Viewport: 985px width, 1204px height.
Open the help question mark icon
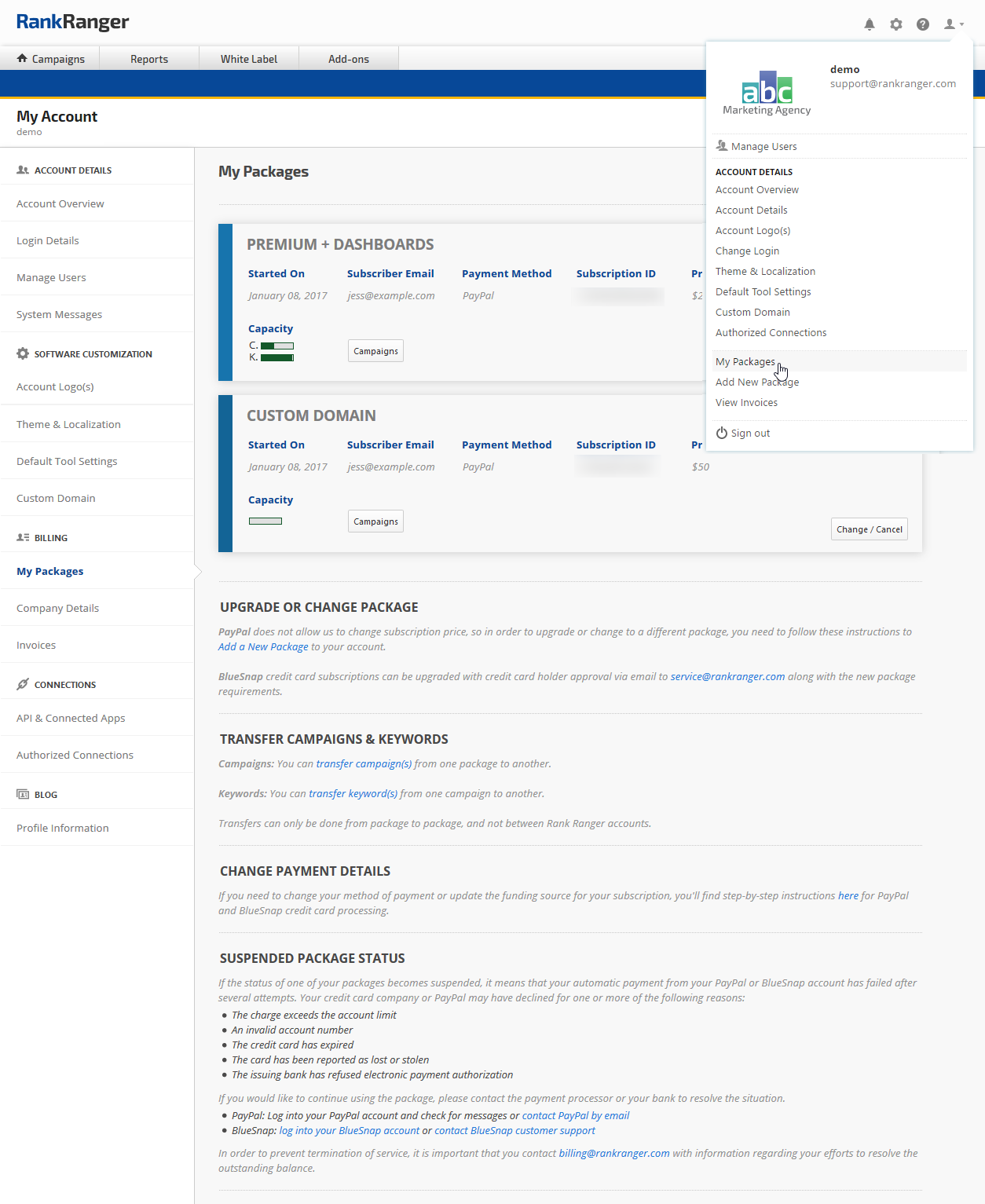(923, 24)
